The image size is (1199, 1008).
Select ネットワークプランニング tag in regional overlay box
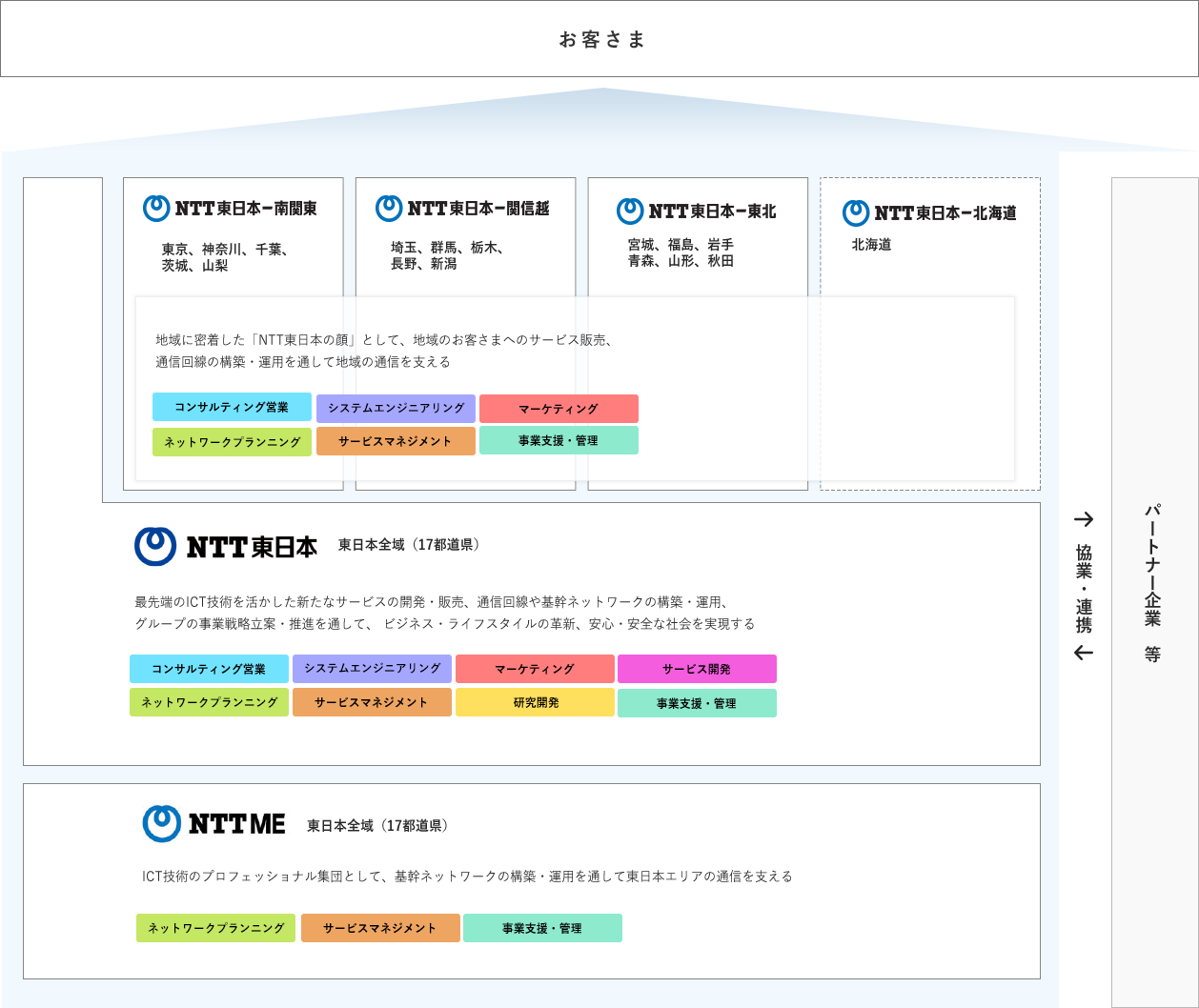232,442
